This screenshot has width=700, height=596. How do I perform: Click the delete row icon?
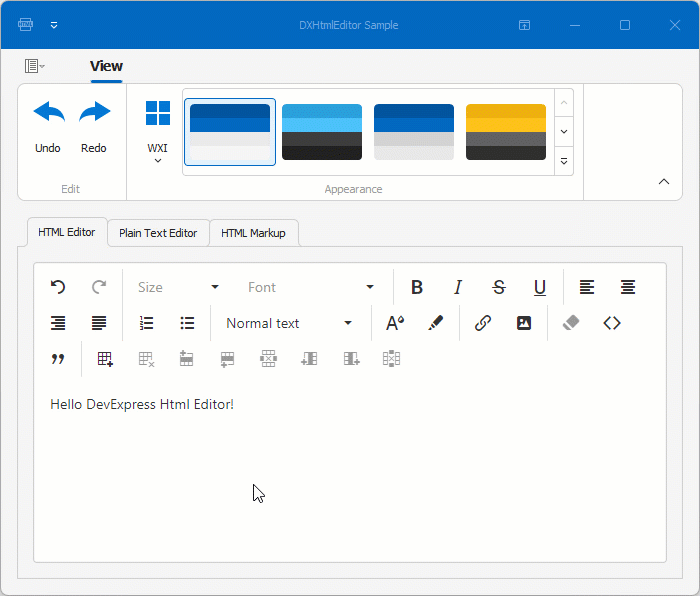click(x=268, y=358)
